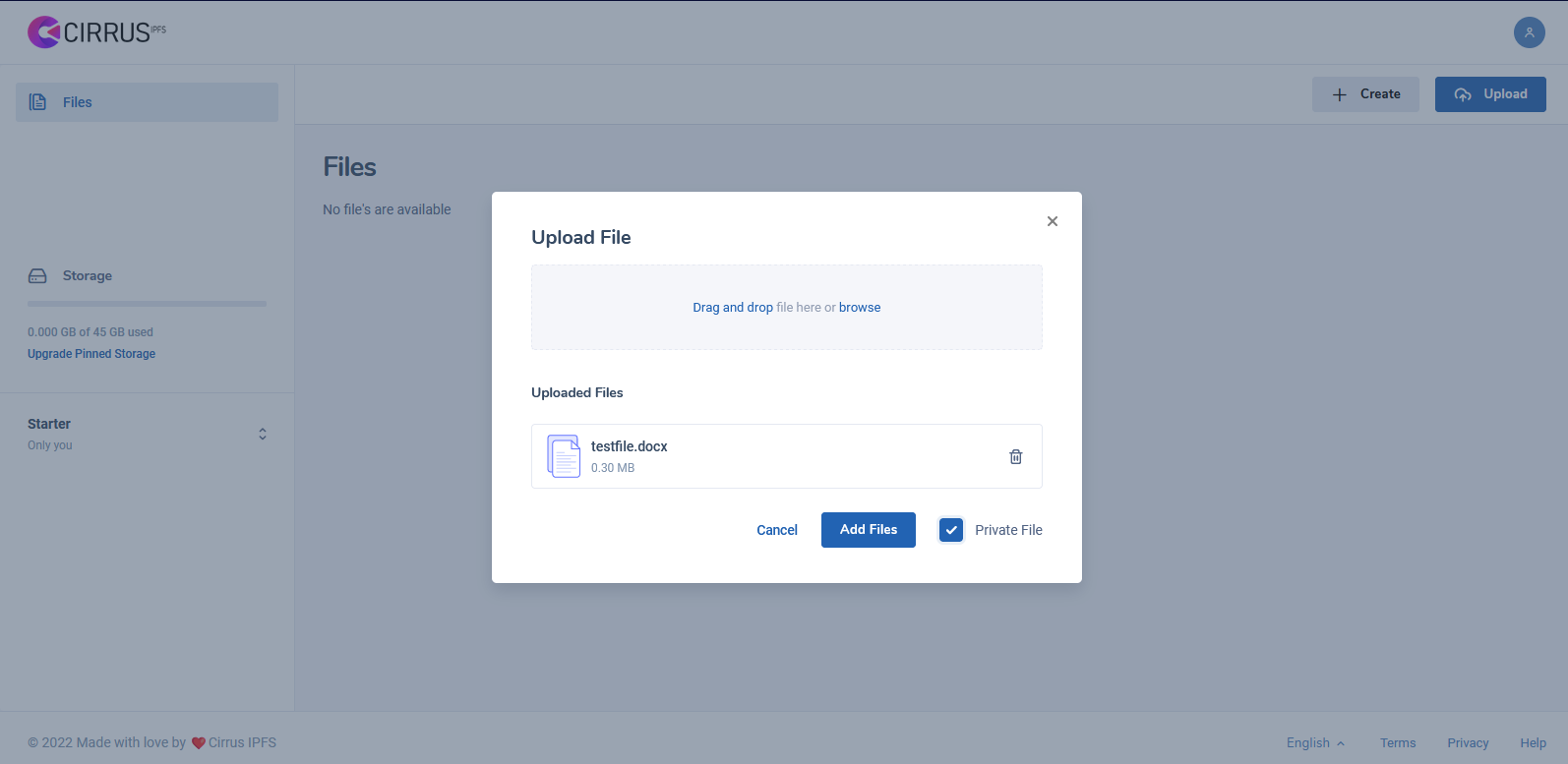The width and height of the screenshot is (1568, 764).
Task: Open the Privacy footer link
Action: coord(1468,743)
